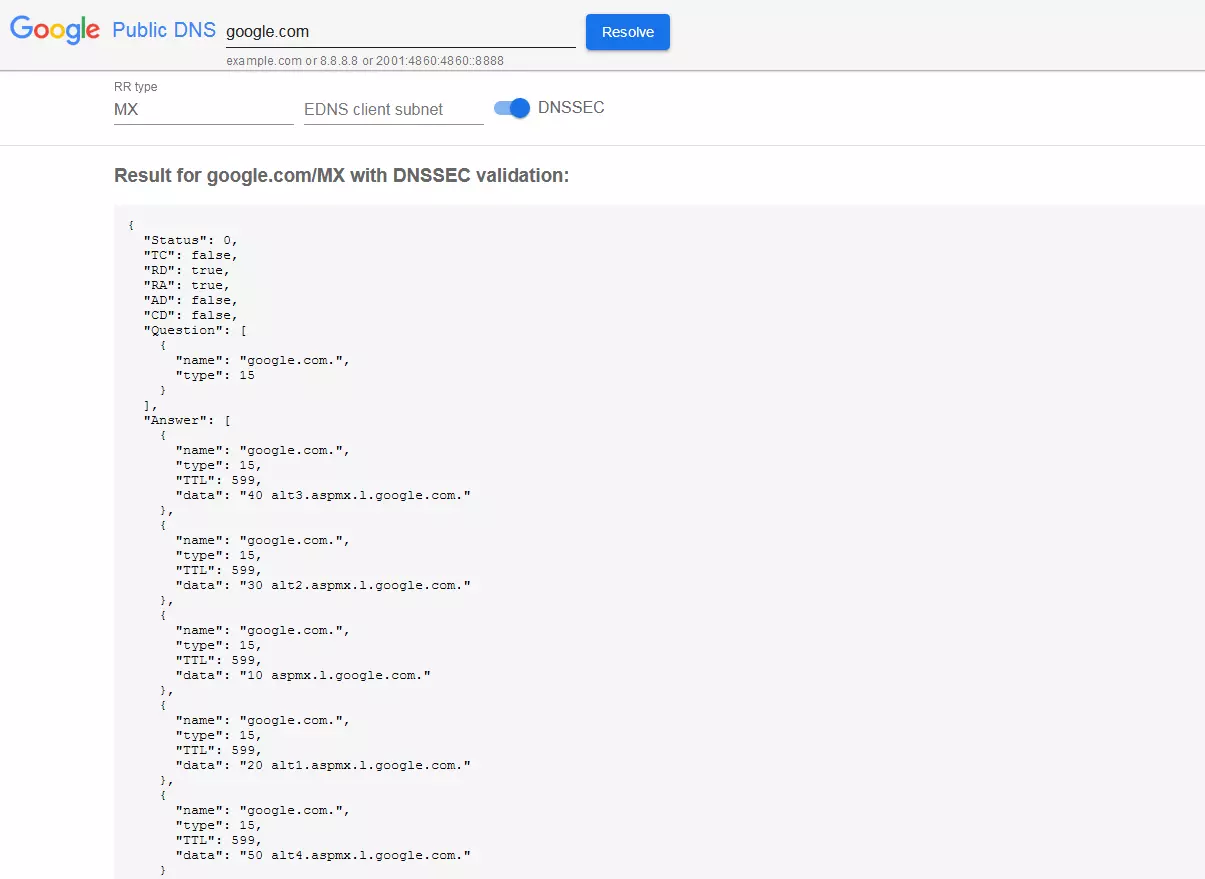Toggle the DNSSEC switch off

(x=512, y=108)
